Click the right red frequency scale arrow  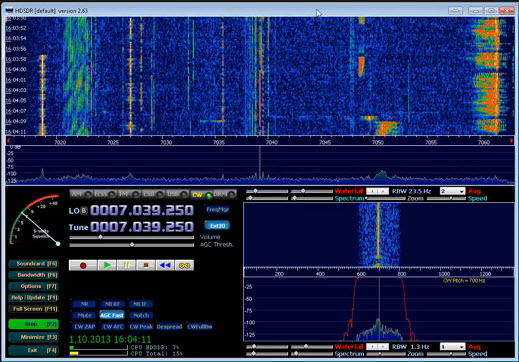click(511, 141)
